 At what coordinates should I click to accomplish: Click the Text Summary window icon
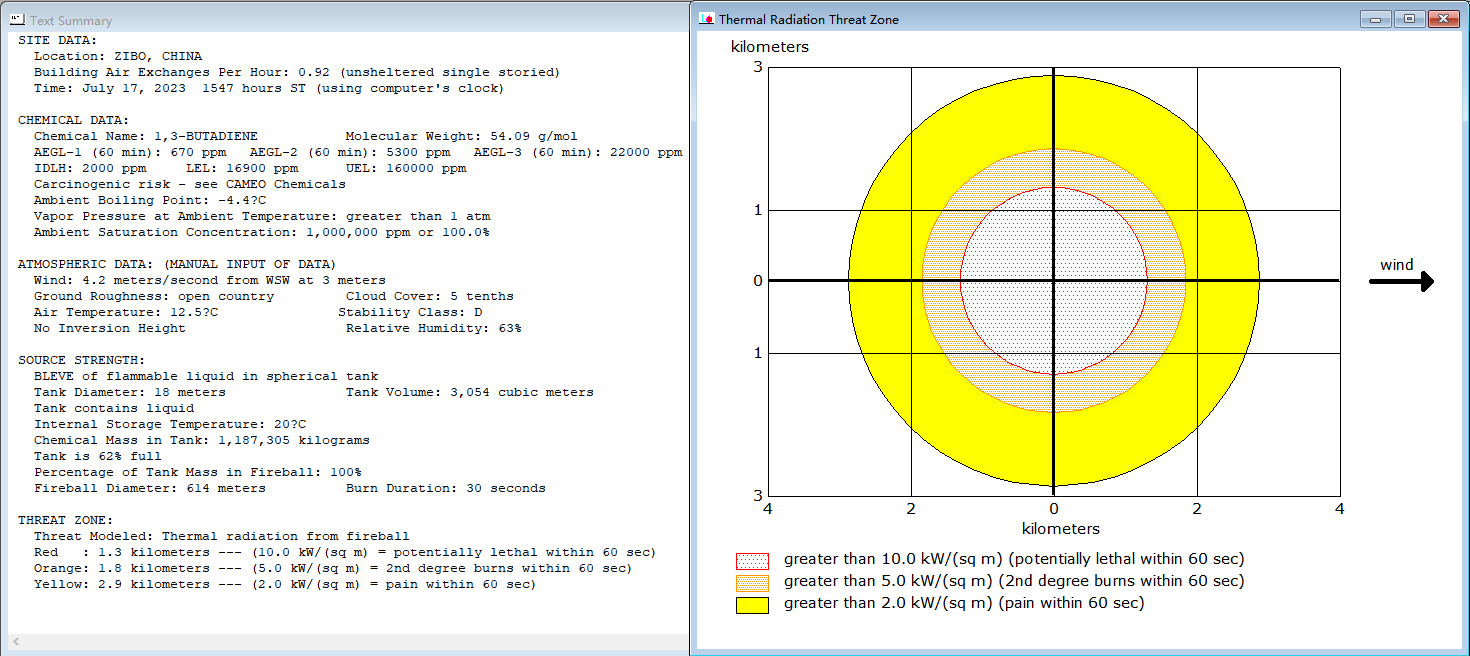tap(18, 19)
